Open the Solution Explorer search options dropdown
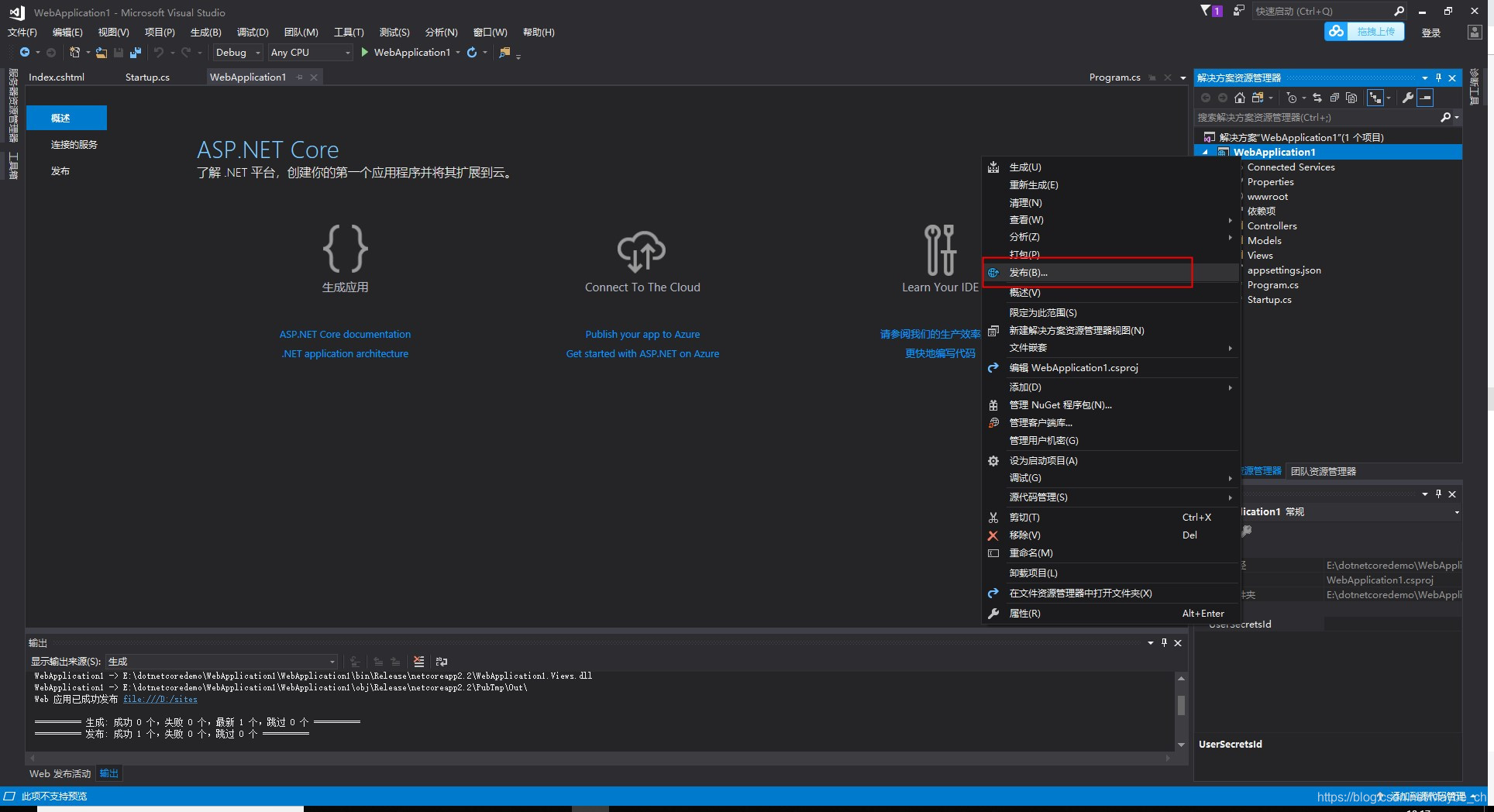 1457,118
